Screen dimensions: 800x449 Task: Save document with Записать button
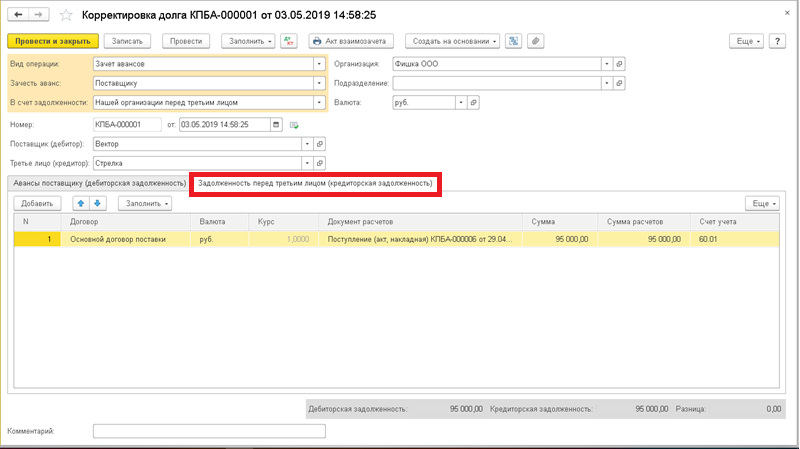coord(127,41)
